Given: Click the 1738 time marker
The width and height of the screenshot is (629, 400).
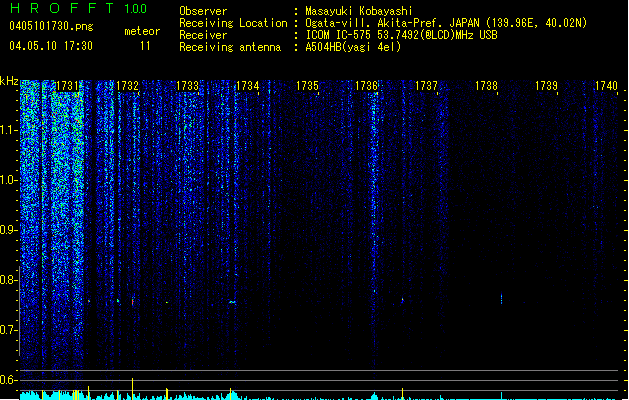Looking at the screenshot, I should [x=486, y=86].
